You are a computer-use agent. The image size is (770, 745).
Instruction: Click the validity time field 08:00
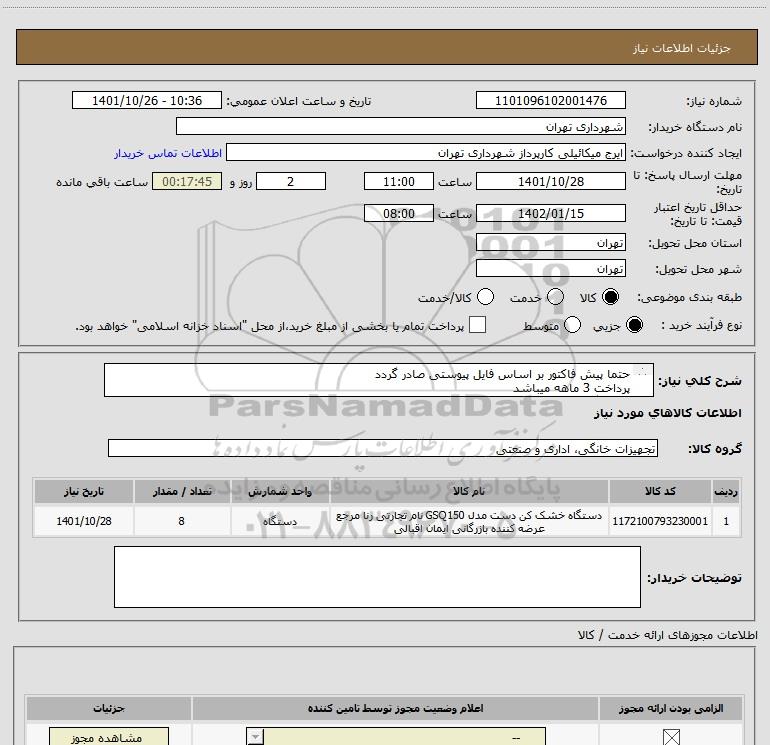(x=399, y=213)
